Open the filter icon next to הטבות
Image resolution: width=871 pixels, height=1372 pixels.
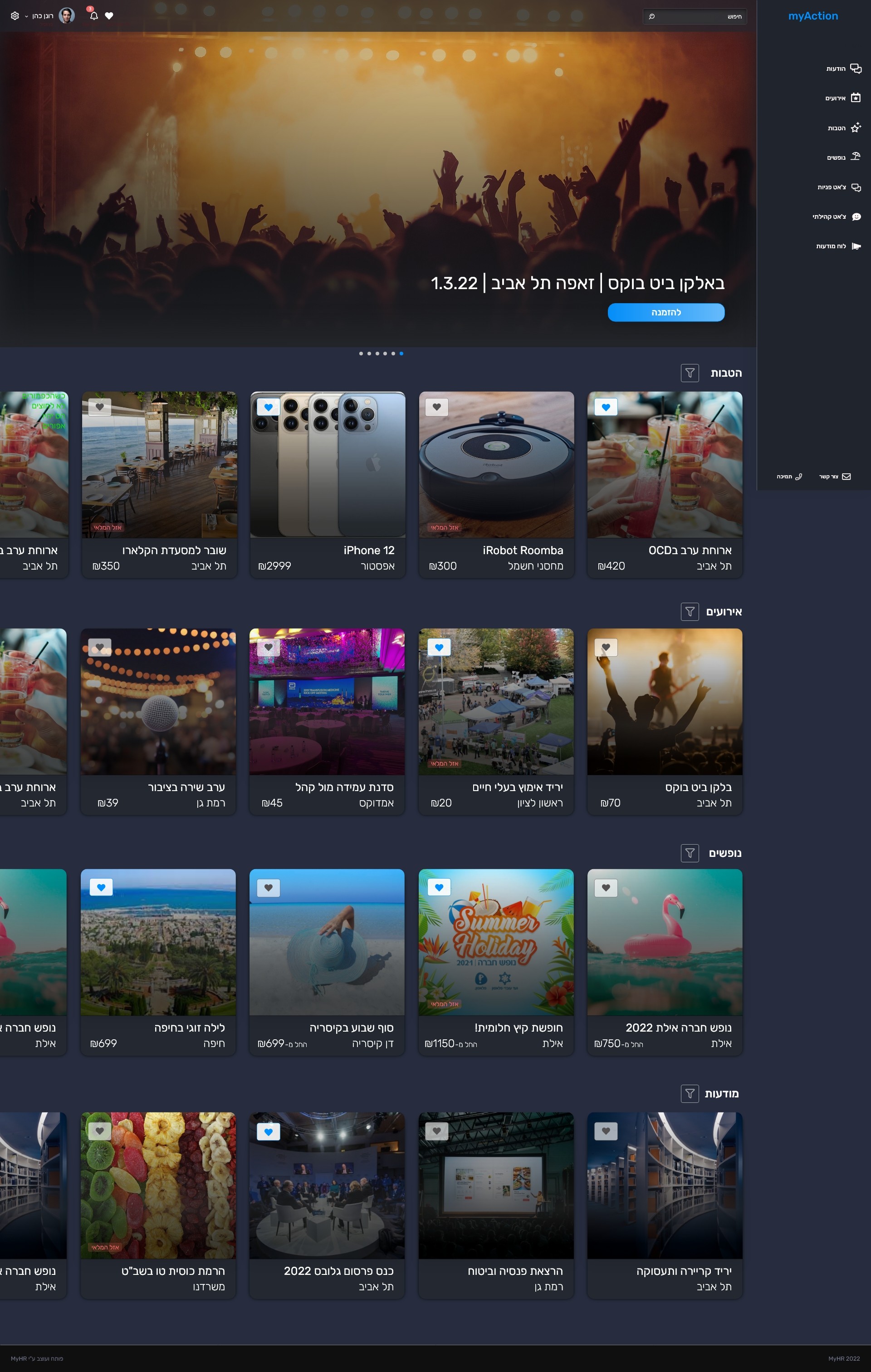(689, 373)
